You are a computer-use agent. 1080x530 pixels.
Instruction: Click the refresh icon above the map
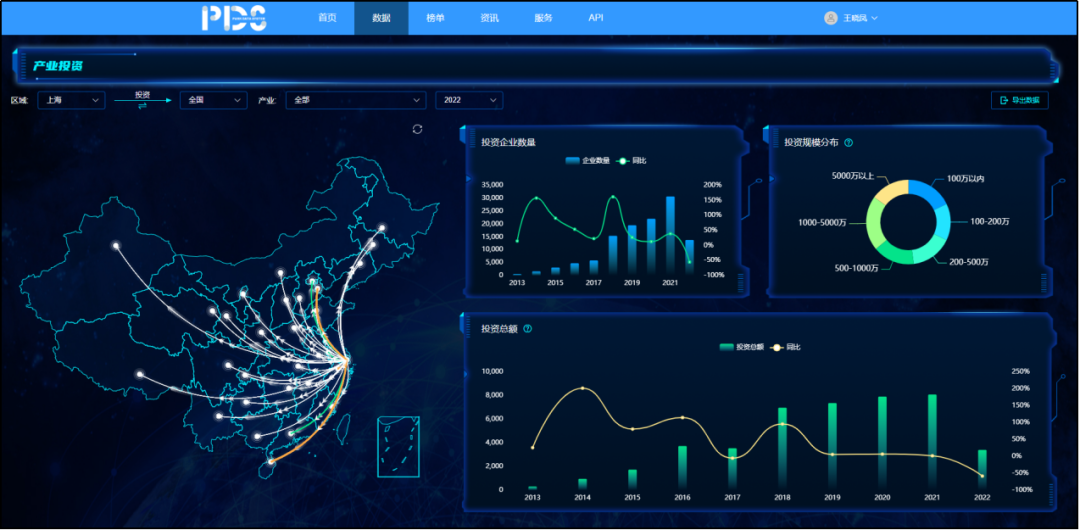click(x=417, y=129)
